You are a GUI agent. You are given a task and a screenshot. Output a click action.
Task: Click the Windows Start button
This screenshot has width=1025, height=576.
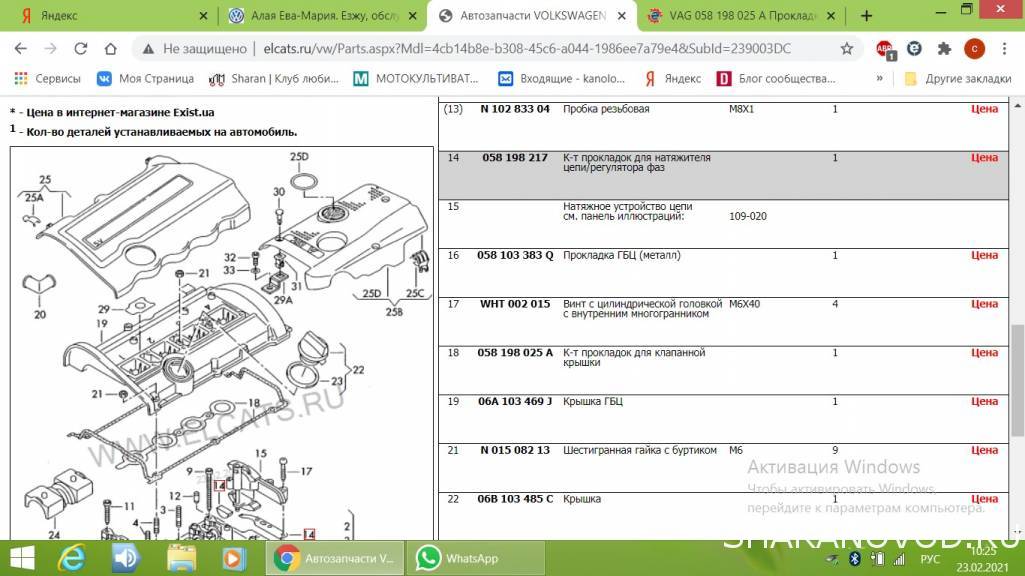click(22, 557)
